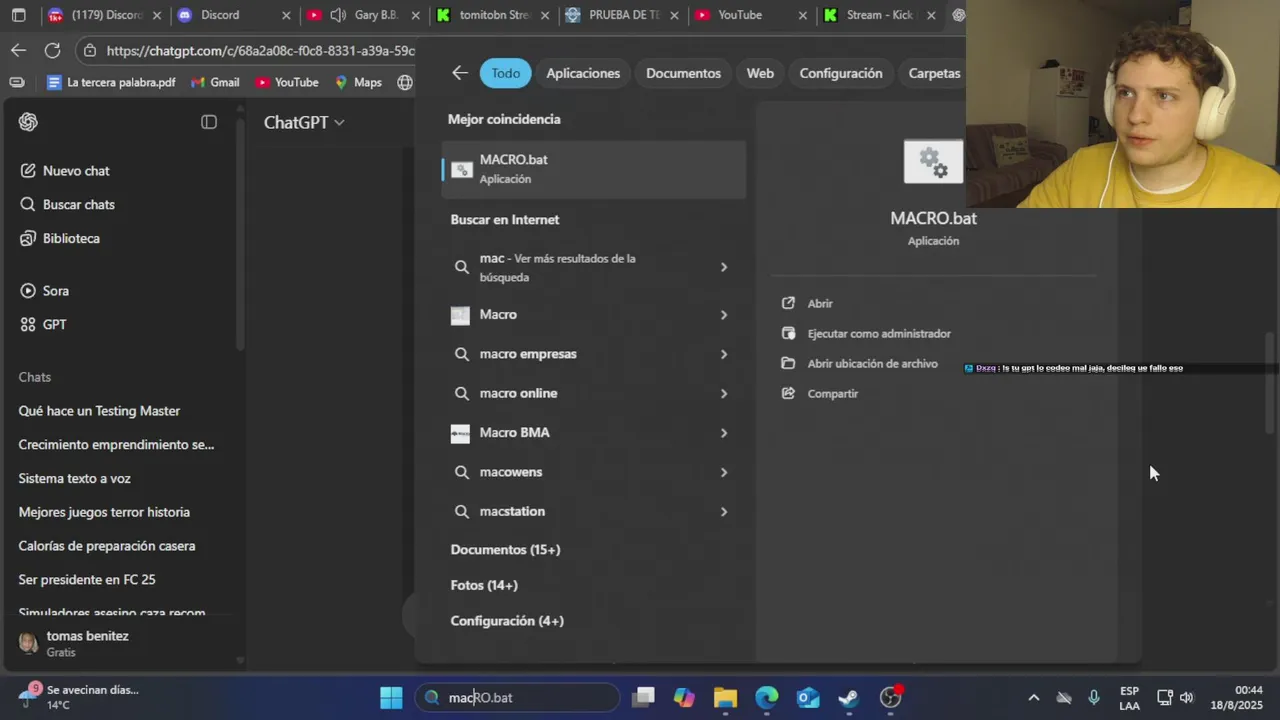
Task: Click Nuevo chat in ChatGPT sidebar
Action: pyautogui.click(x=65, y=171)
